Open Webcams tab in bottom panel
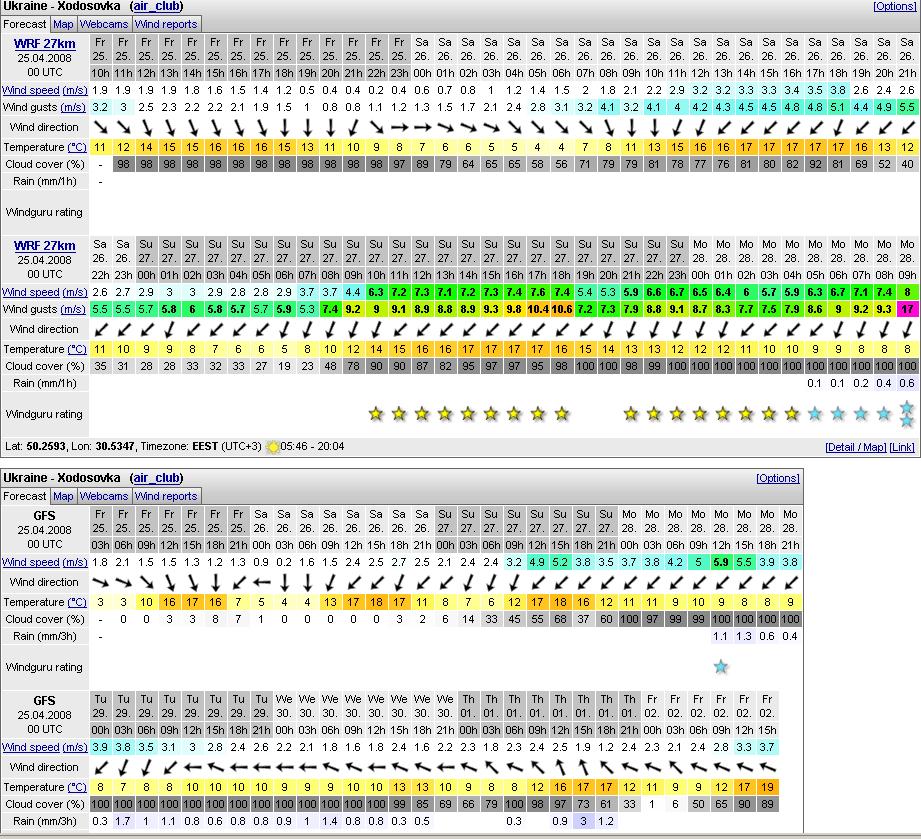The width and height of the screenshot is (921, 839). tap(104, 496)
